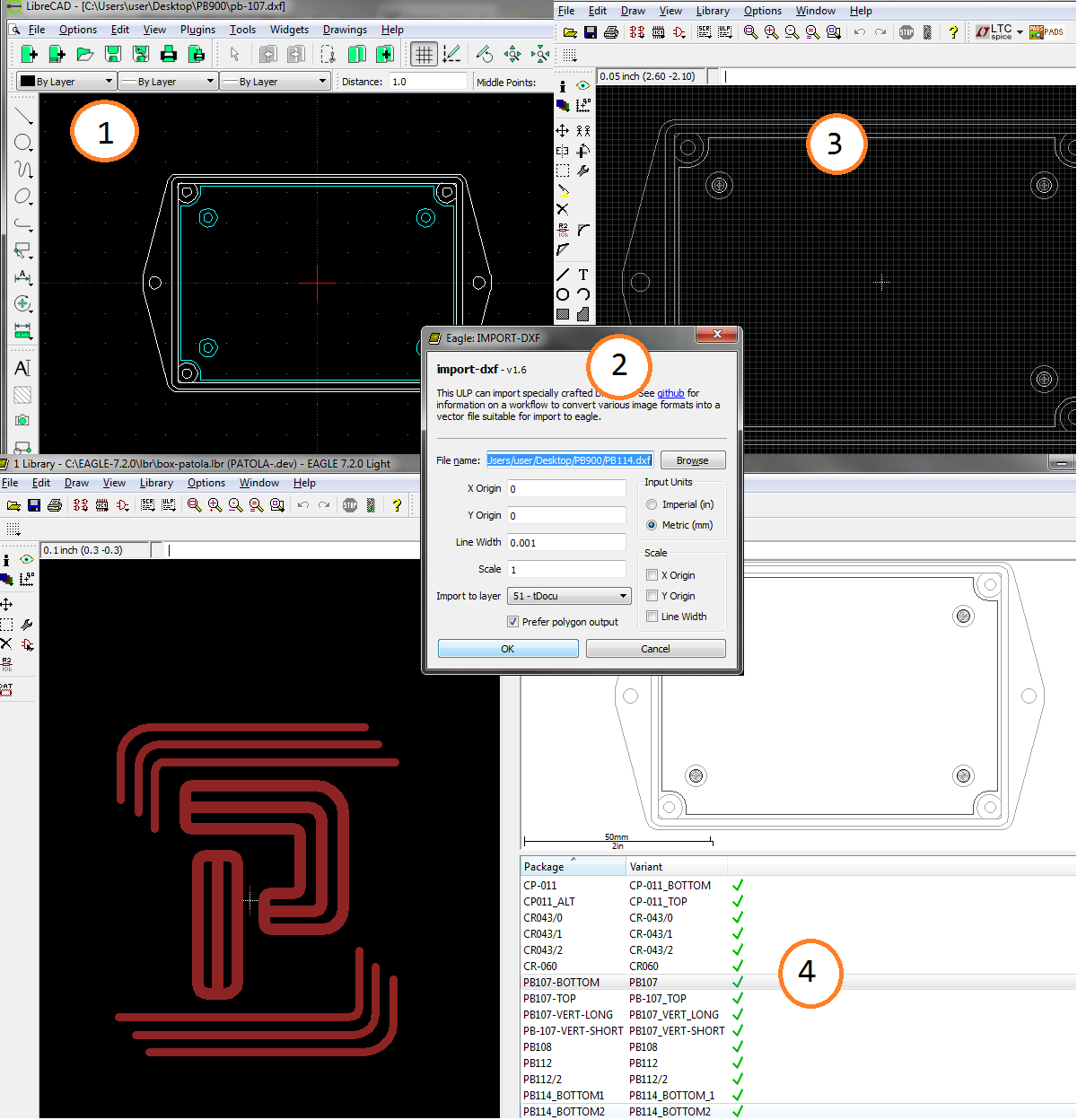Open LibreCAD Widgets menu
The height and width of the screenshot is (1120, 1077).
(x=289, y=30)
